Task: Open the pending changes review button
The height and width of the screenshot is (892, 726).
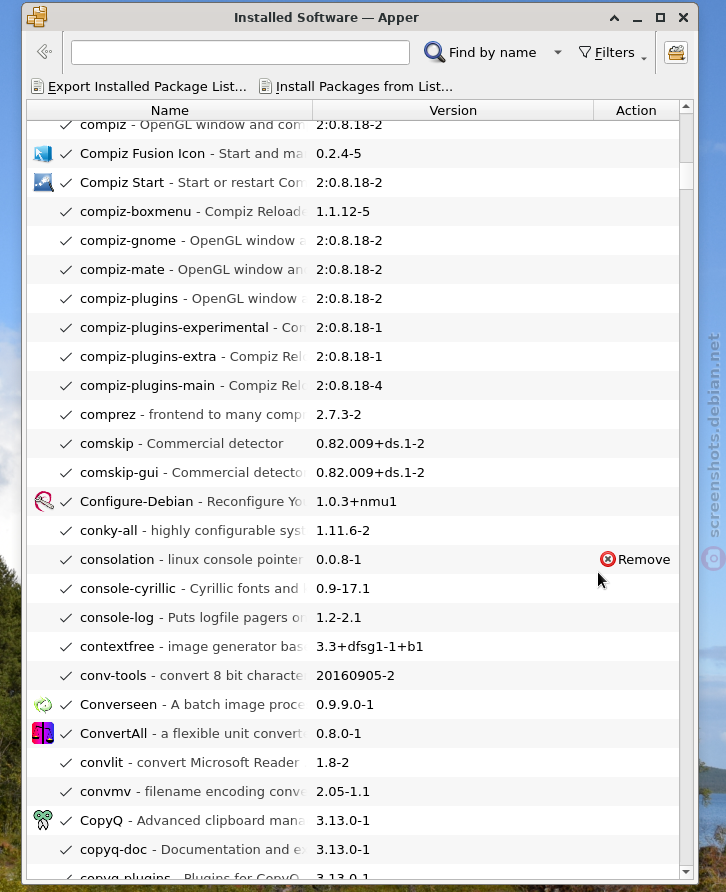Action: point(676,52)
